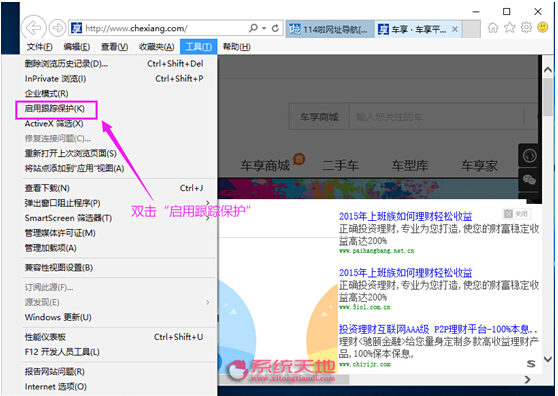The width and height of the screenshot is (558, 396).
Task: Open the 编辑(E) menu
Action: click(x=77, y=47)
